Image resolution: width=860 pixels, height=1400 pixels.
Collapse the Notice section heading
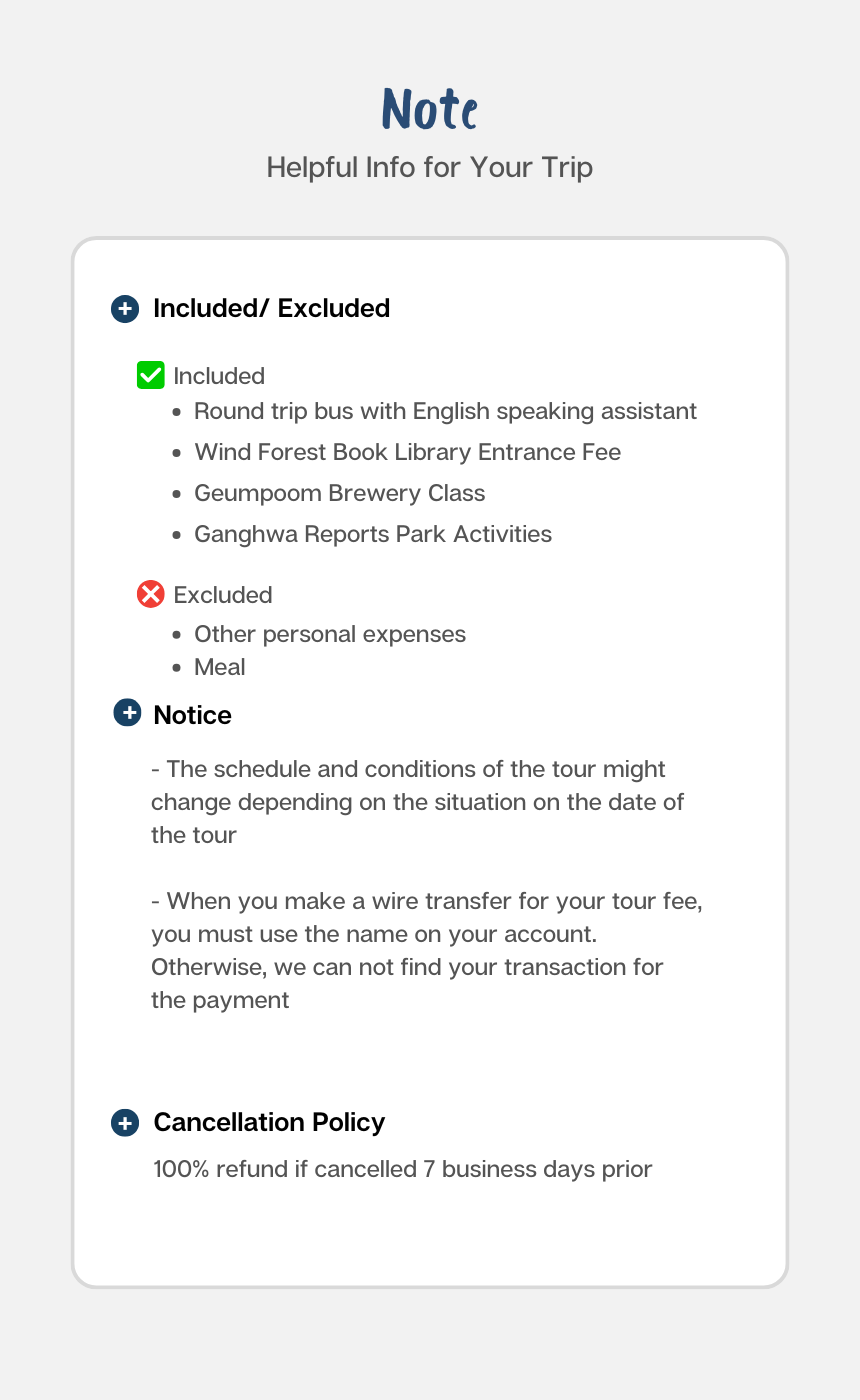click(192, 715)
